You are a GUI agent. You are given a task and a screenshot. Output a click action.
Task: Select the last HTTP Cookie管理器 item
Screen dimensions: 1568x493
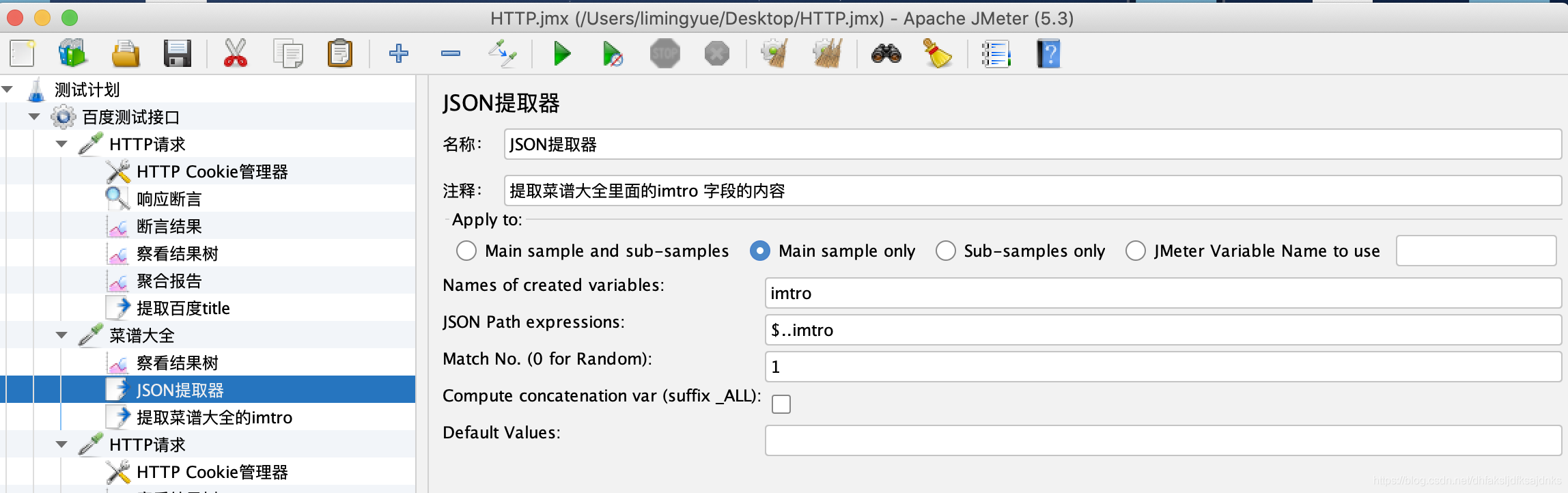(212, 472)
